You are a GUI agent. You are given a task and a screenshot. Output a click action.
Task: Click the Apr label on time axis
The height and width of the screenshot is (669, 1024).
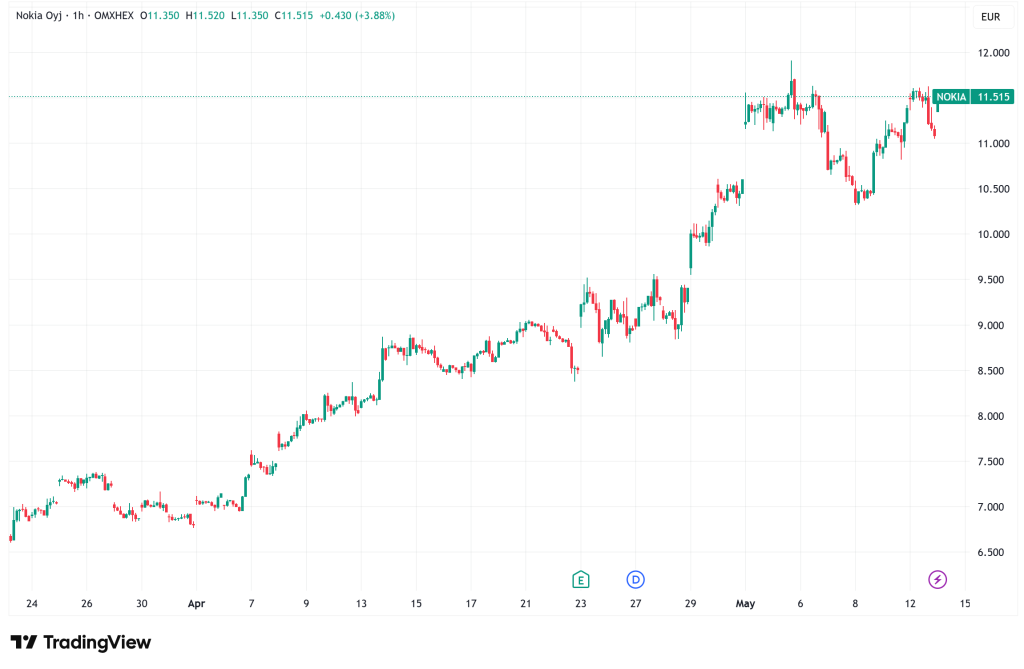point(197,604)
